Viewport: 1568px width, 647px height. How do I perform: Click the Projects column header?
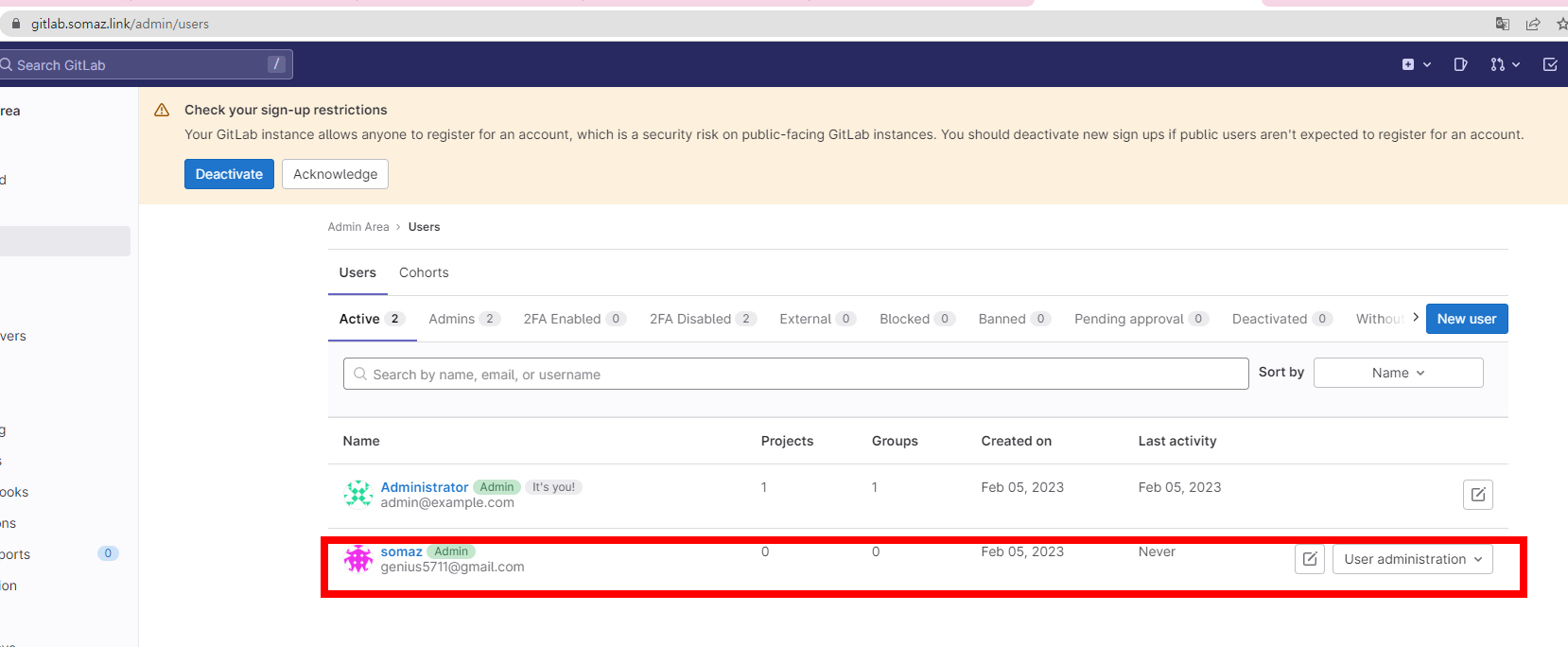(x=787, y=441)
